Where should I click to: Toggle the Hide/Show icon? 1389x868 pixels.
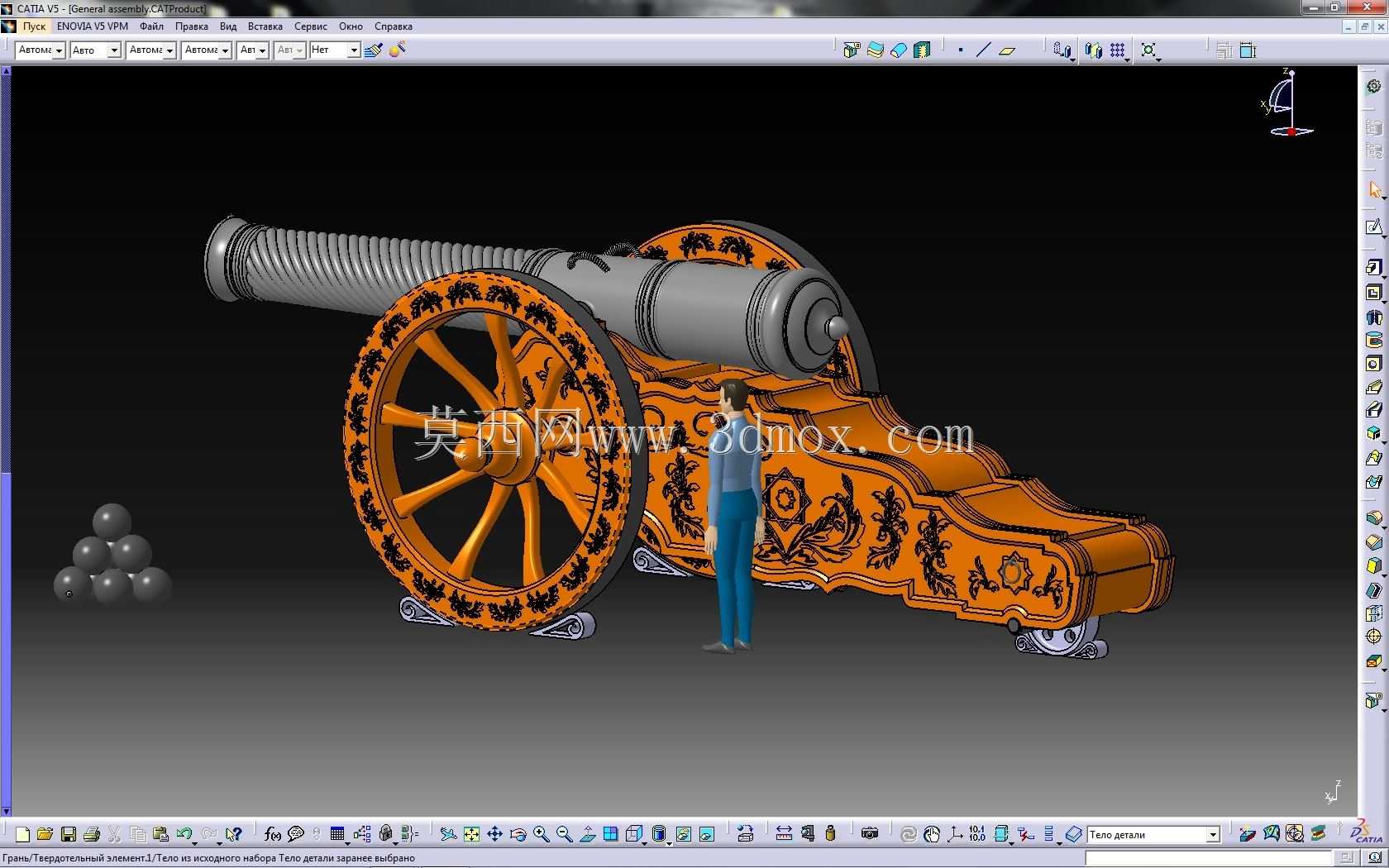(683, 834)
